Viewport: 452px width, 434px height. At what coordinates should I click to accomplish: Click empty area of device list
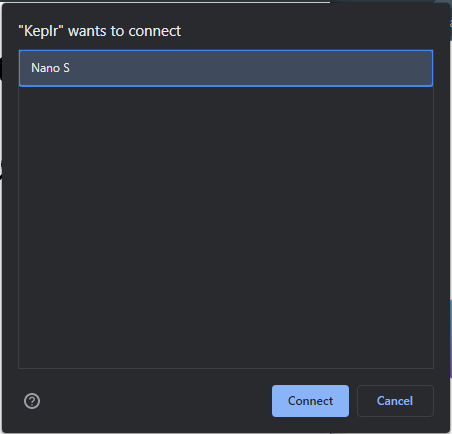[x=226, y=227]
